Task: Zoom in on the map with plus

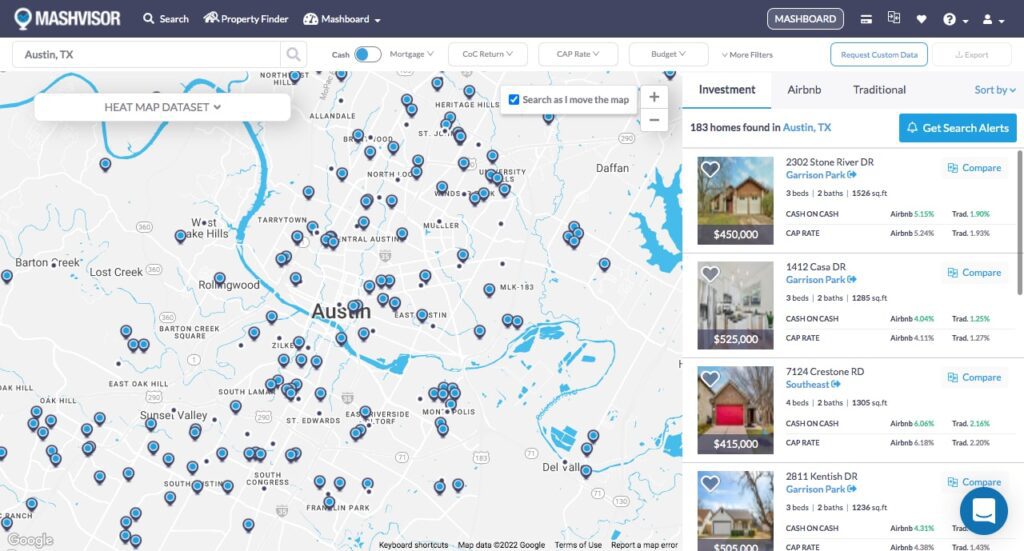Action: 654,97
